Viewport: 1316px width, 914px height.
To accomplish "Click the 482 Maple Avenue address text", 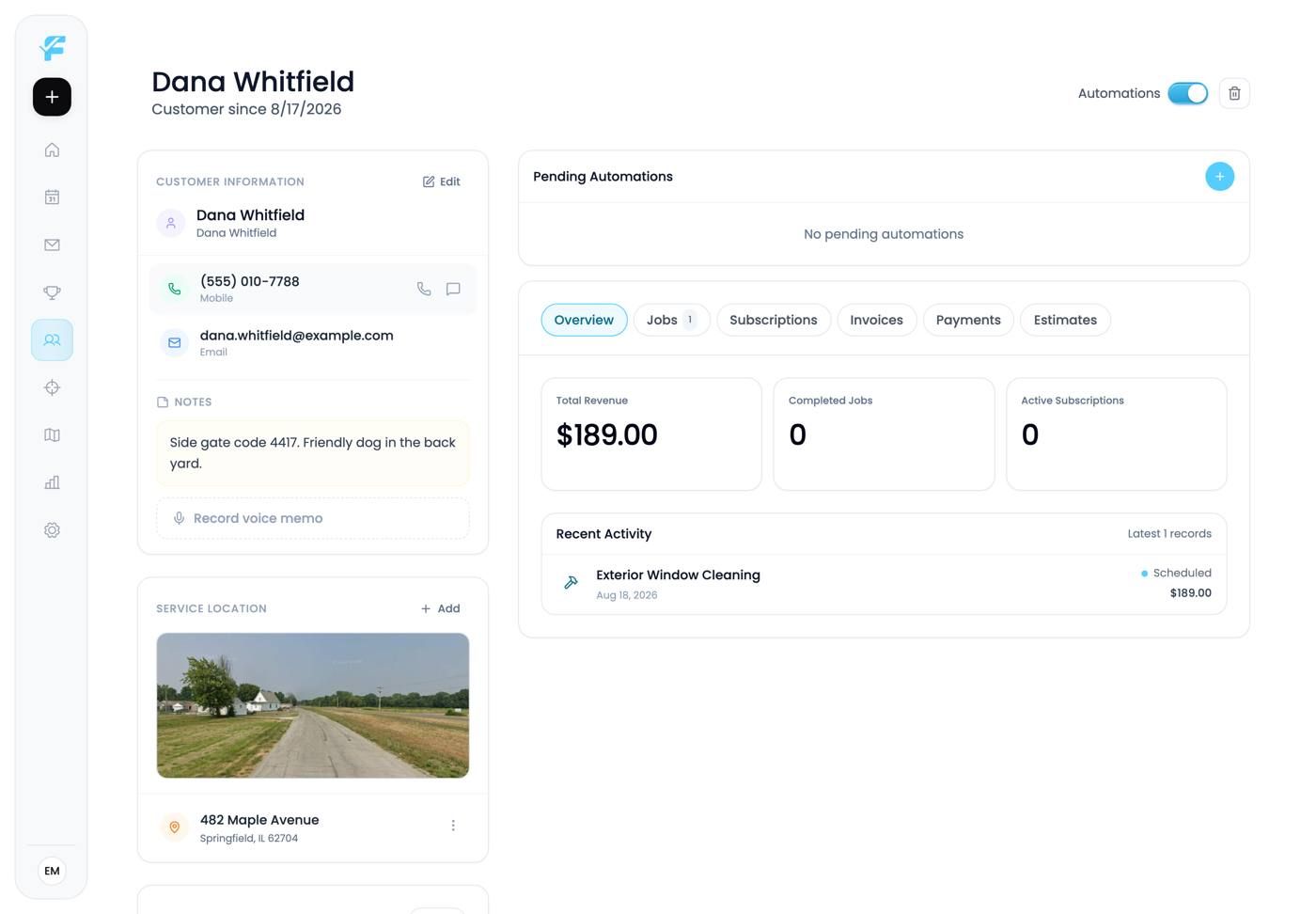I will tap(259, 820).
